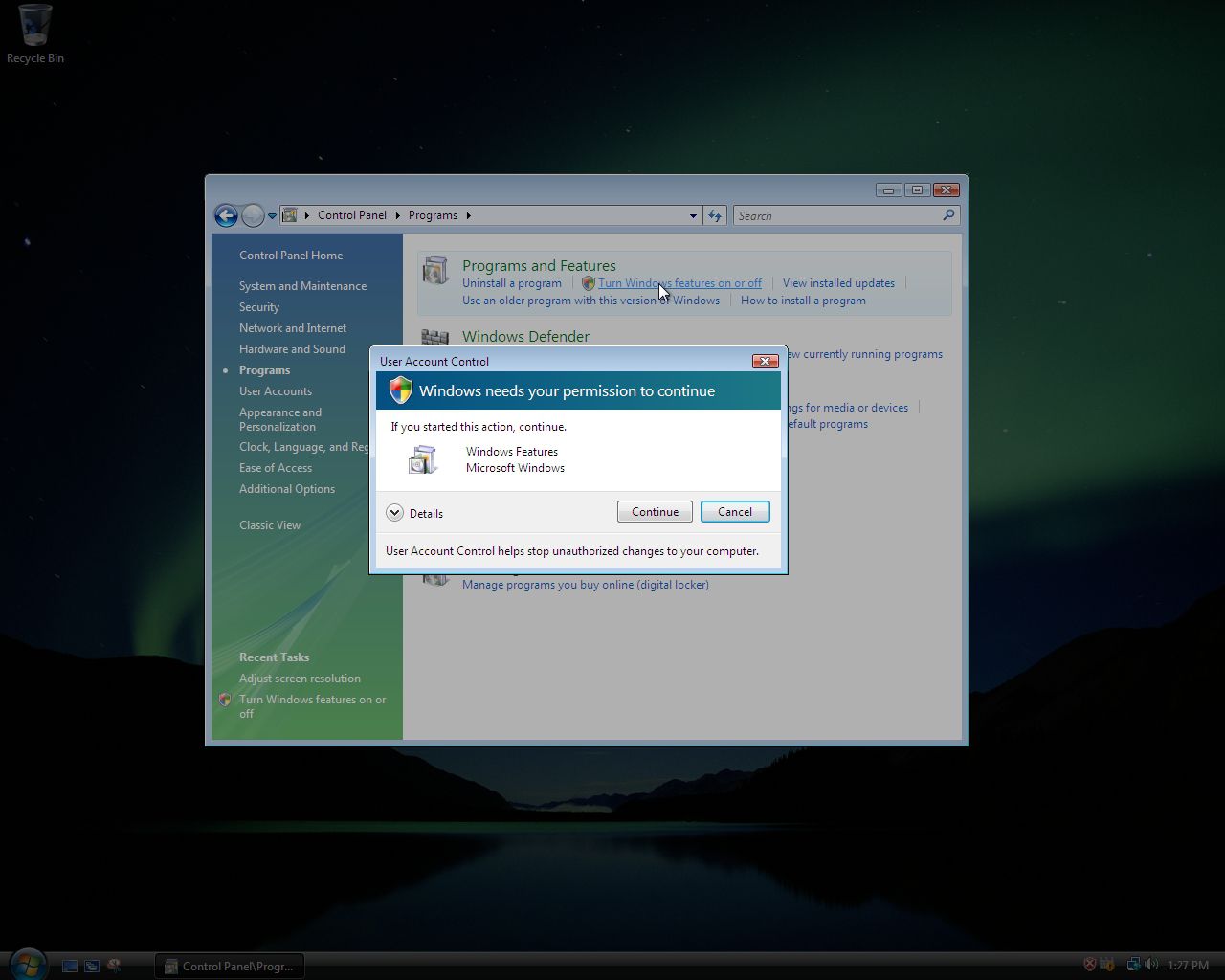Viewport: 1225px width, 980px height.
Task: Click Control Panel in the breadcrumb
Action: coord(352,215)
